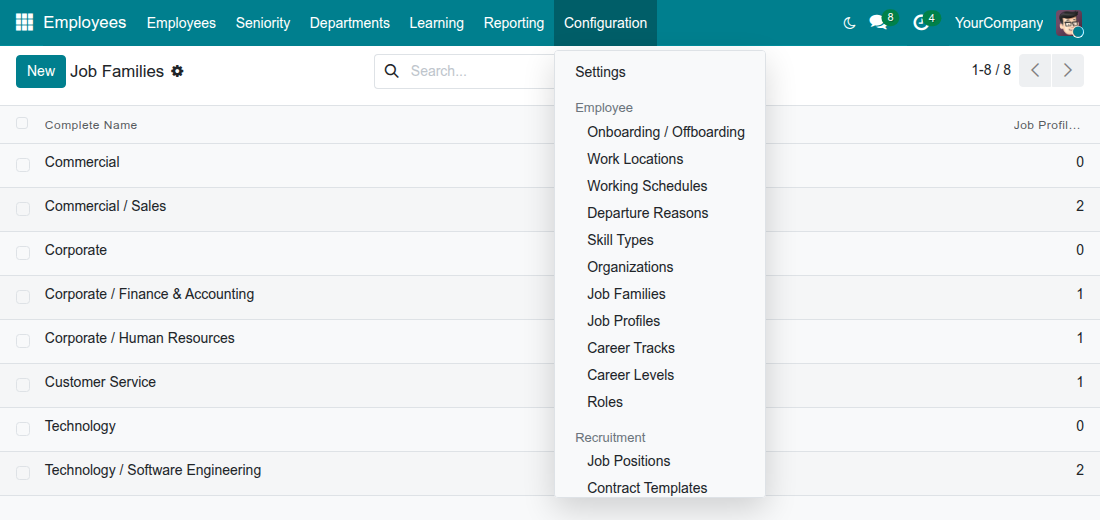Open the user avatar menu
The image size is (1100, 520).
(x=1069, y=23)
